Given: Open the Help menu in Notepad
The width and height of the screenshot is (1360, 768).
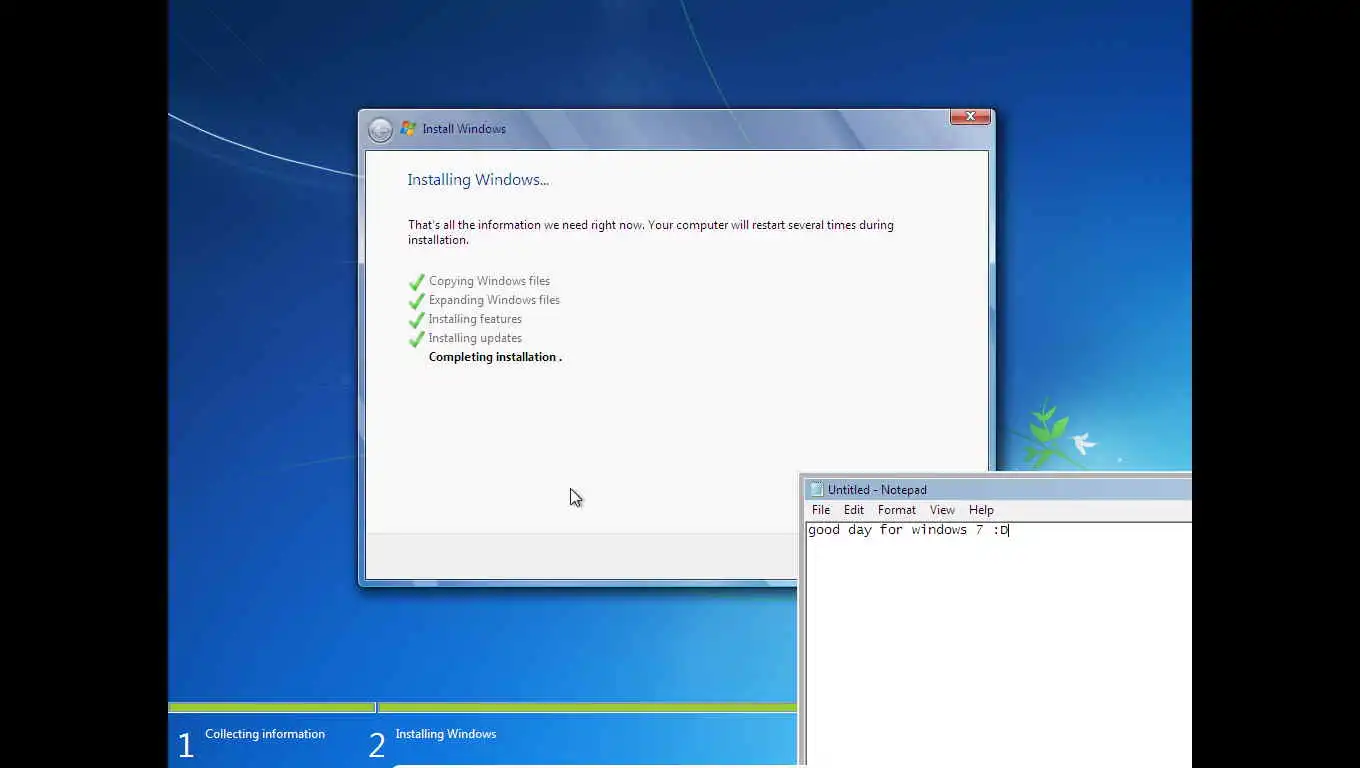Looking at the screenshot, I should point(981,510).
